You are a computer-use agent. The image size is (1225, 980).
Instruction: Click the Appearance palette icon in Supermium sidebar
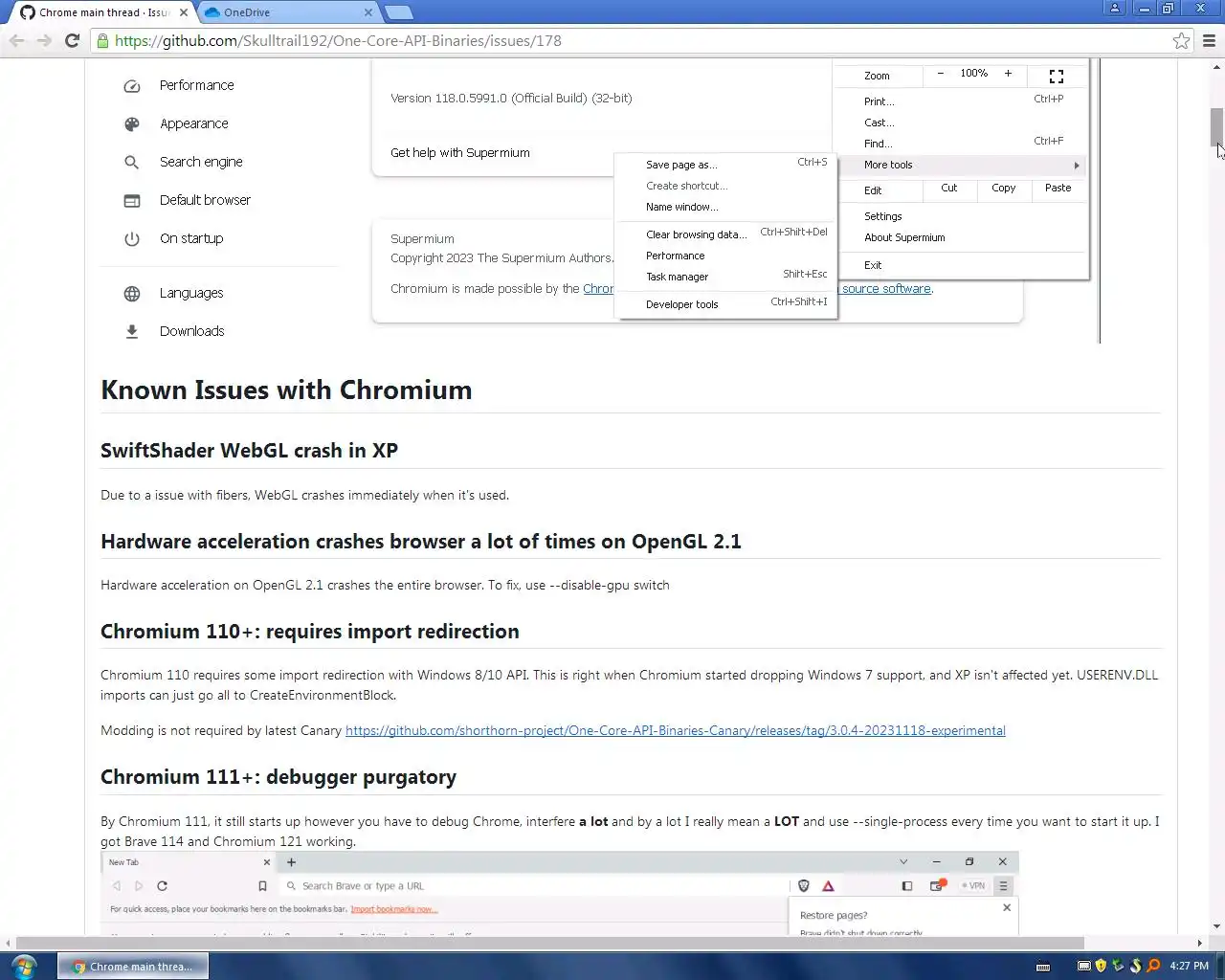pyautogui.click(x=132, y=123)
